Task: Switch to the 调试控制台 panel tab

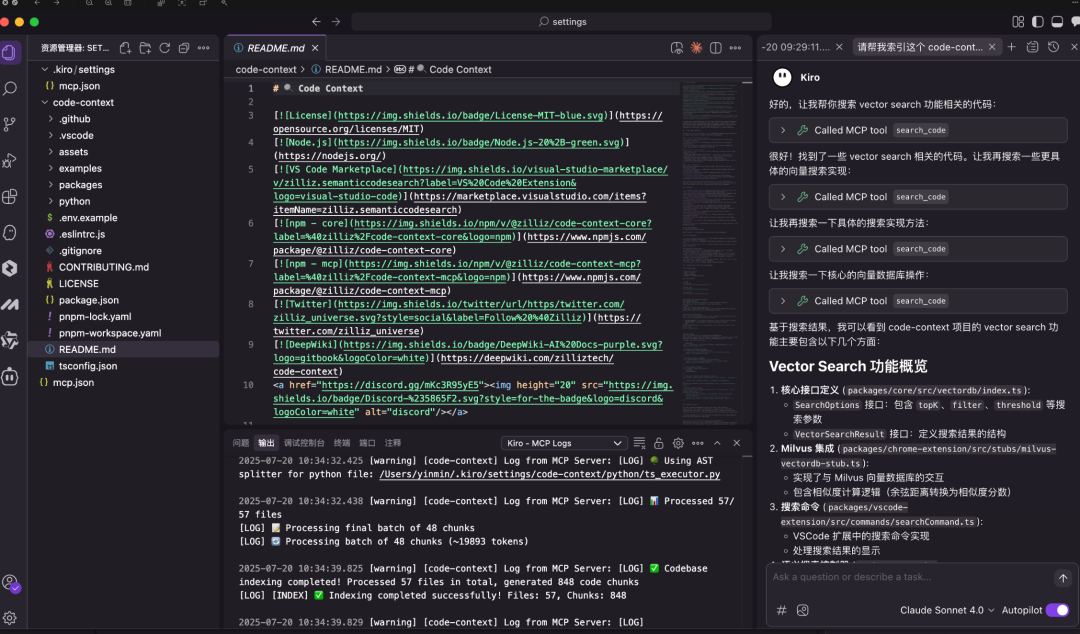Action: point(304,443)
